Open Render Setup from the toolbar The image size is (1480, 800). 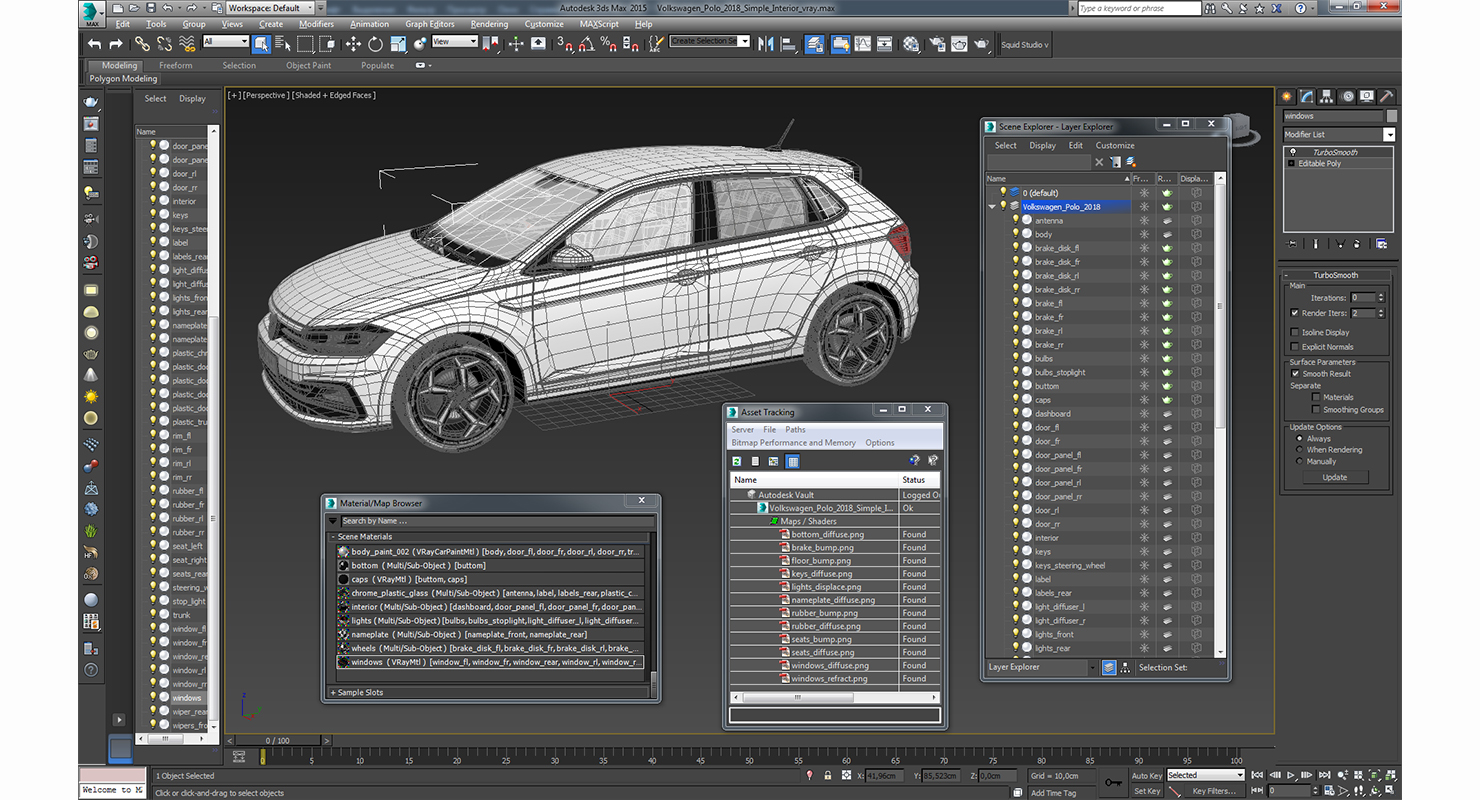coord(937,44)
